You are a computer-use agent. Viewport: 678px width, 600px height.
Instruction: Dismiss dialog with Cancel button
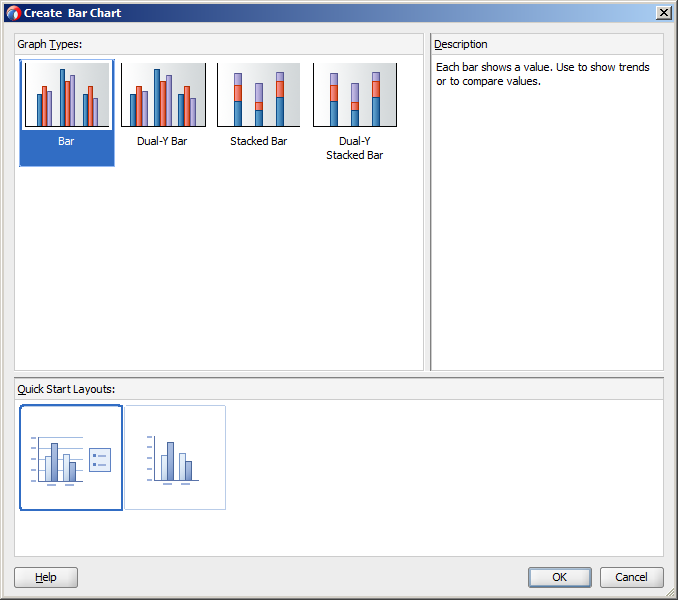(631, 578)
